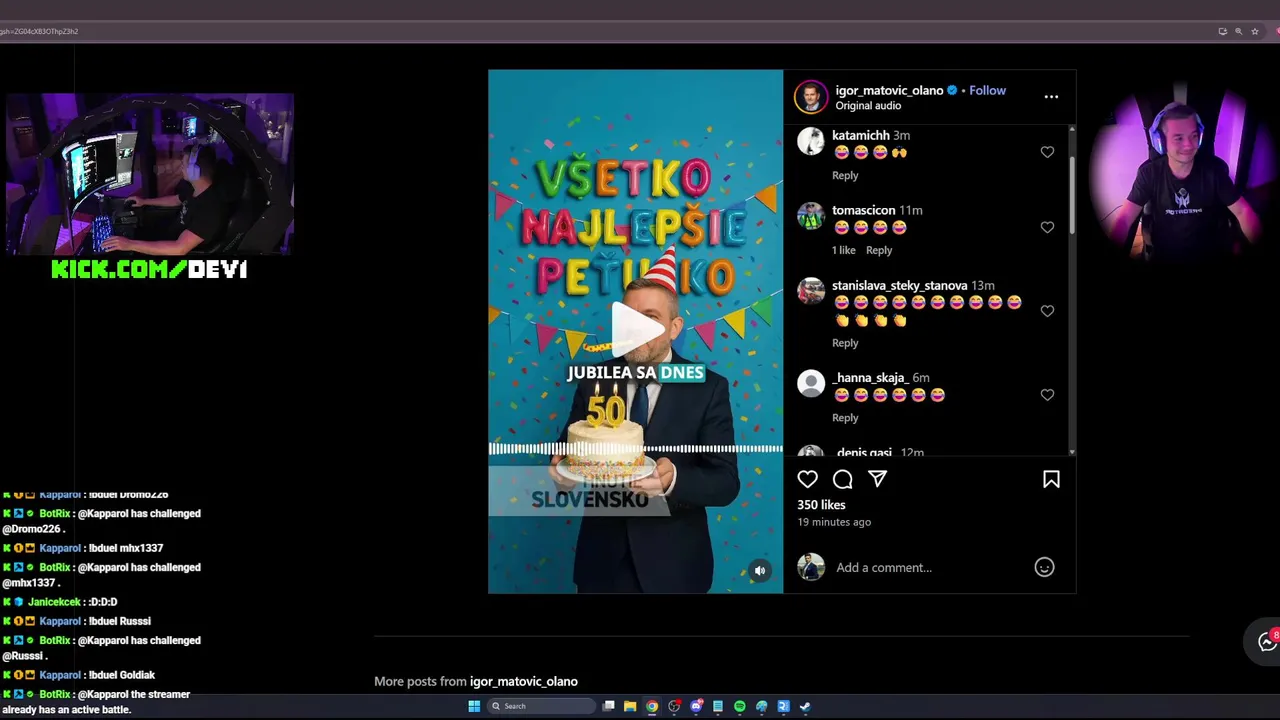Click the Kapparol !bduel Goldiak chat message

[79, 675]
